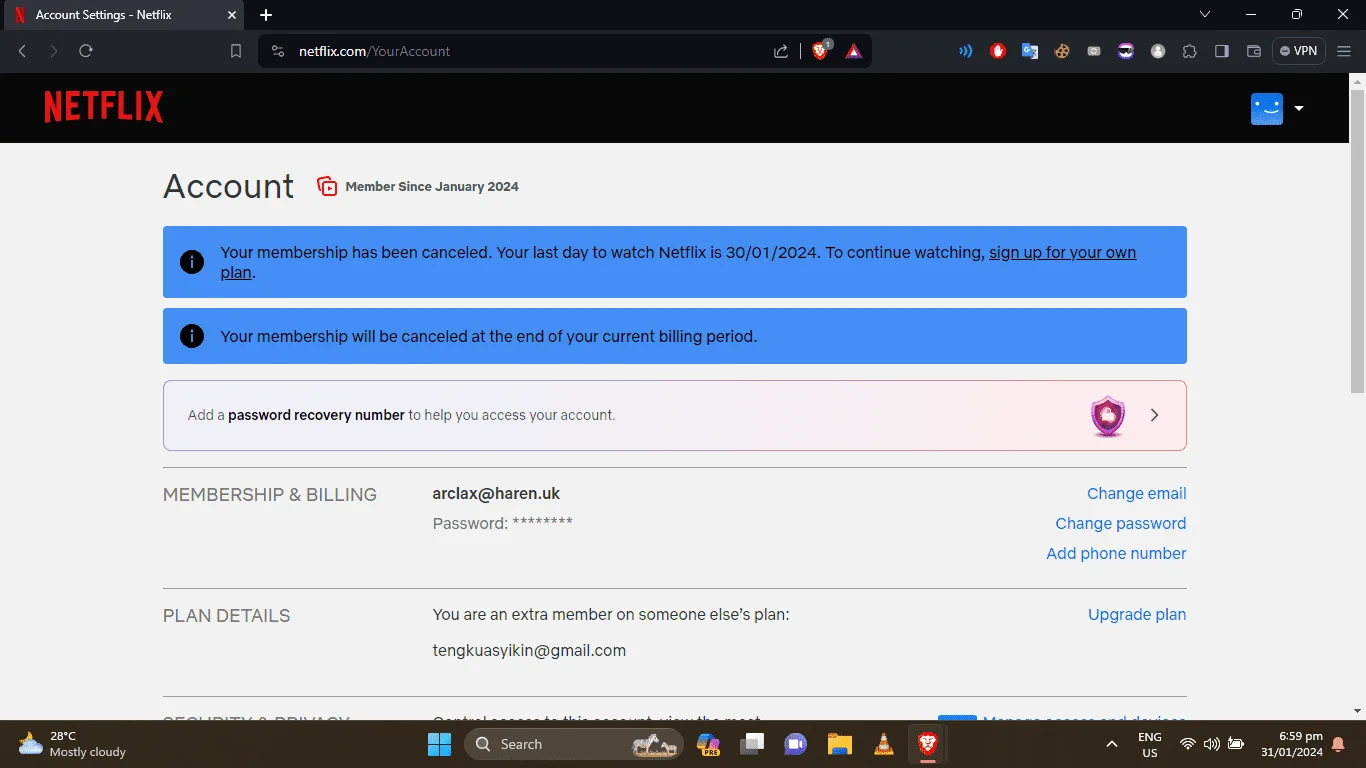Open Brave Rewards triangle icon
This screenshot has width=1366, height=768.
pyautogui.click(x=853, y=51)
